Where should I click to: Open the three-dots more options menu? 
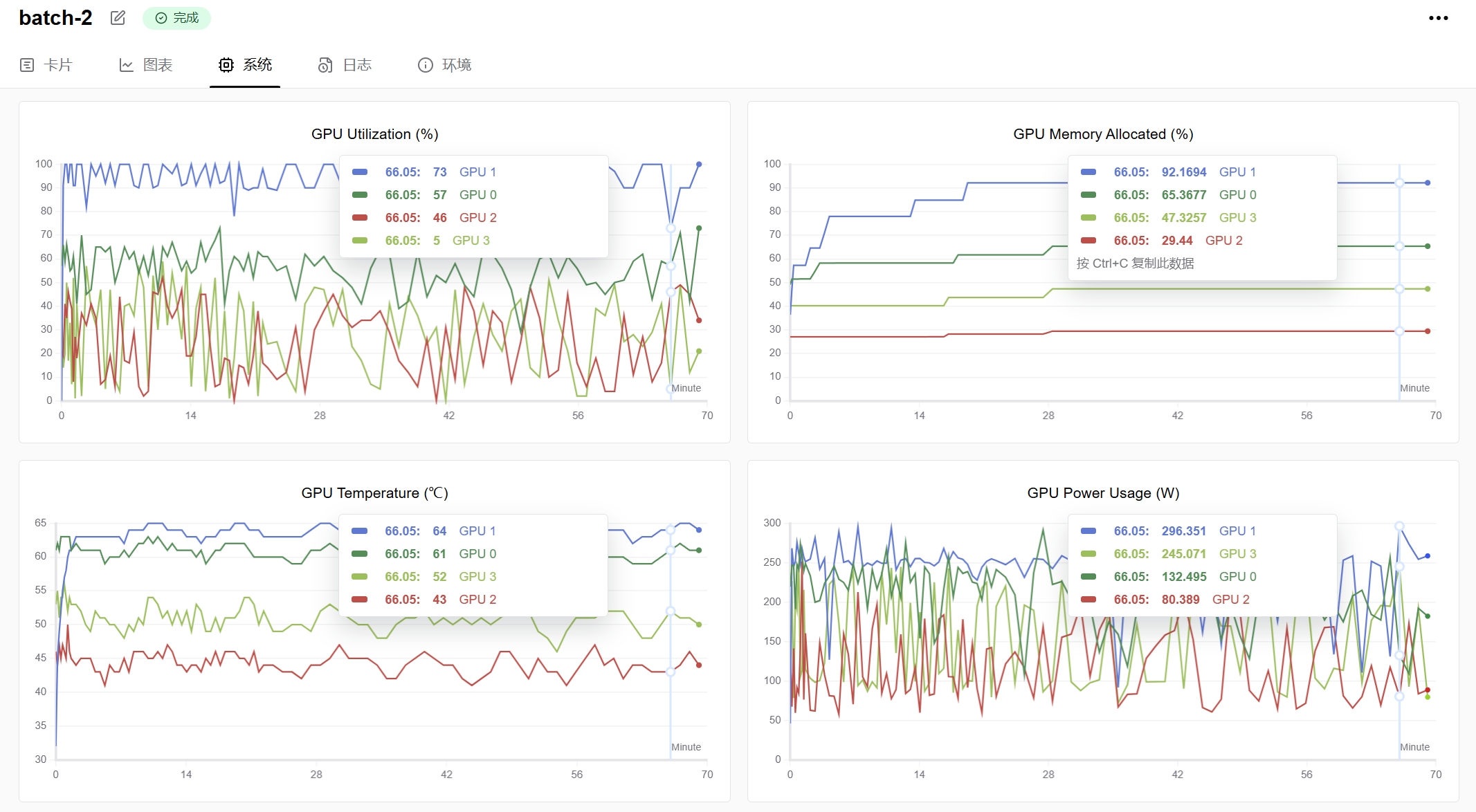tap(1438, 18)
